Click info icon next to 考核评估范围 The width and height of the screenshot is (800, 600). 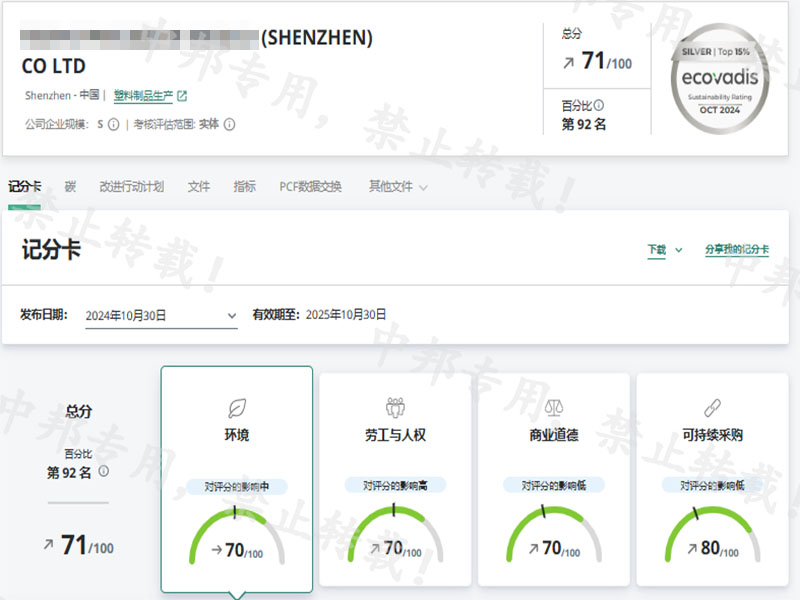229,125
